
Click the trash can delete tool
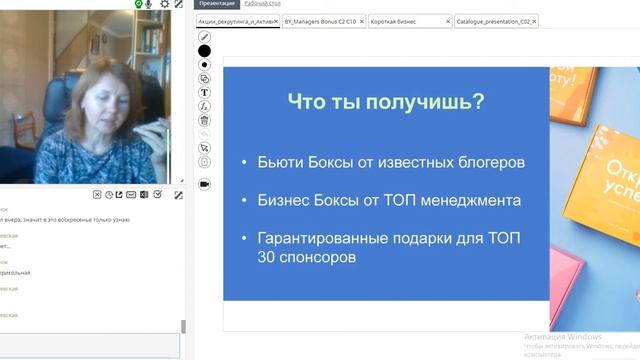[x=204, y=120]
